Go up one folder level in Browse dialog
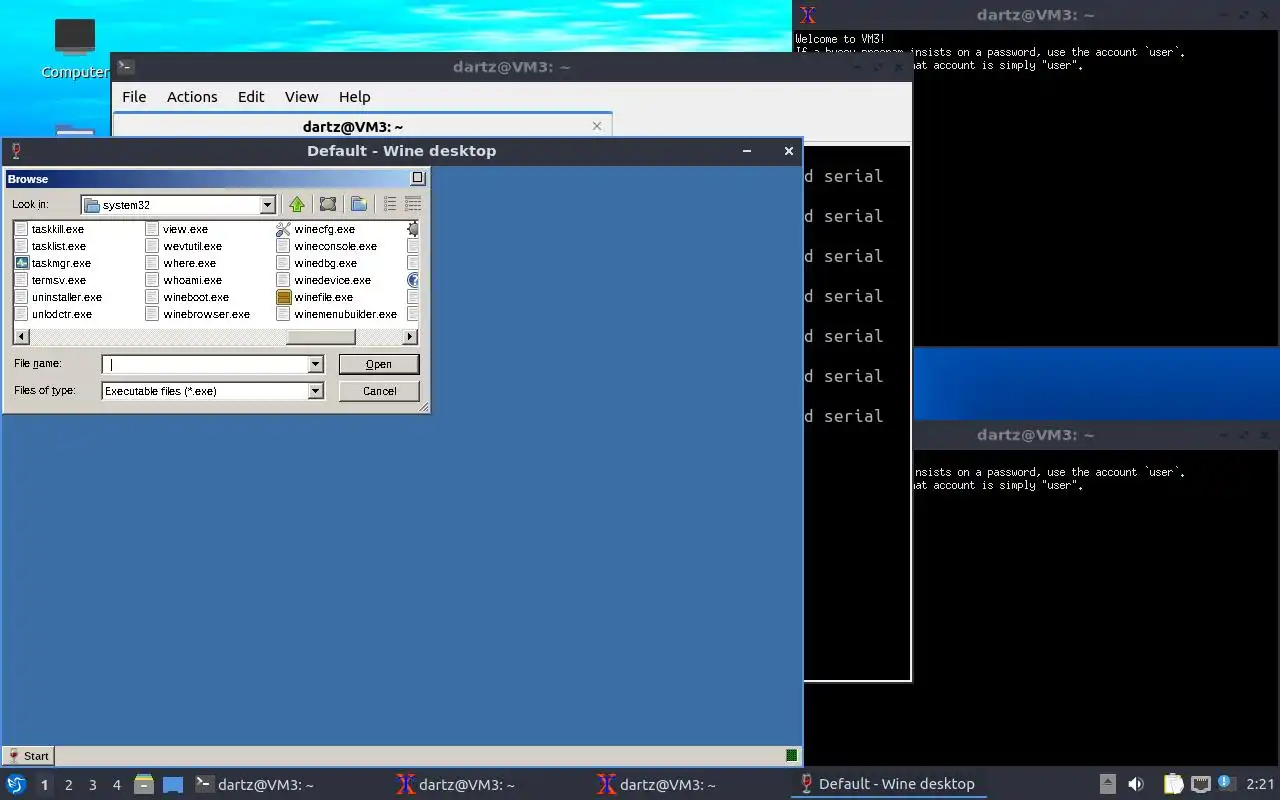The width and height of the screenshot is (1280, 800). [297, 204]
